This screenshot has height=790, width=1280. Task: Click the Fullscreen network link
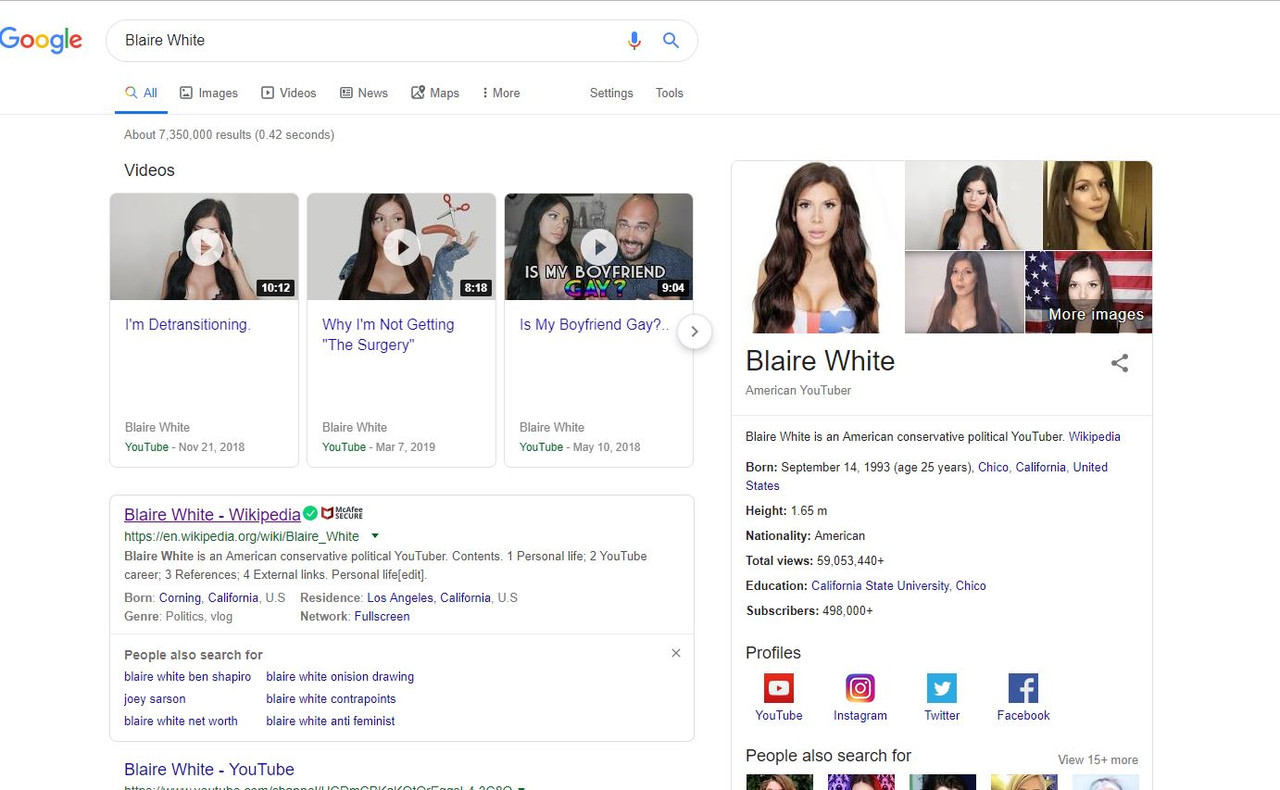382,617
